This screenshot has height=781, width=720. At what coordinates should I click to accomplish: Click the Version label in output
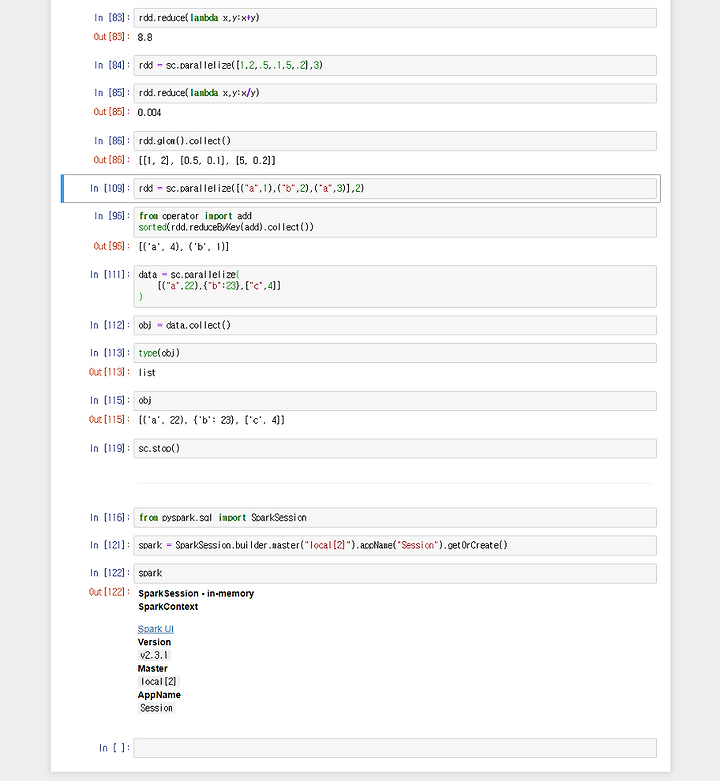(x=154, y=642)
